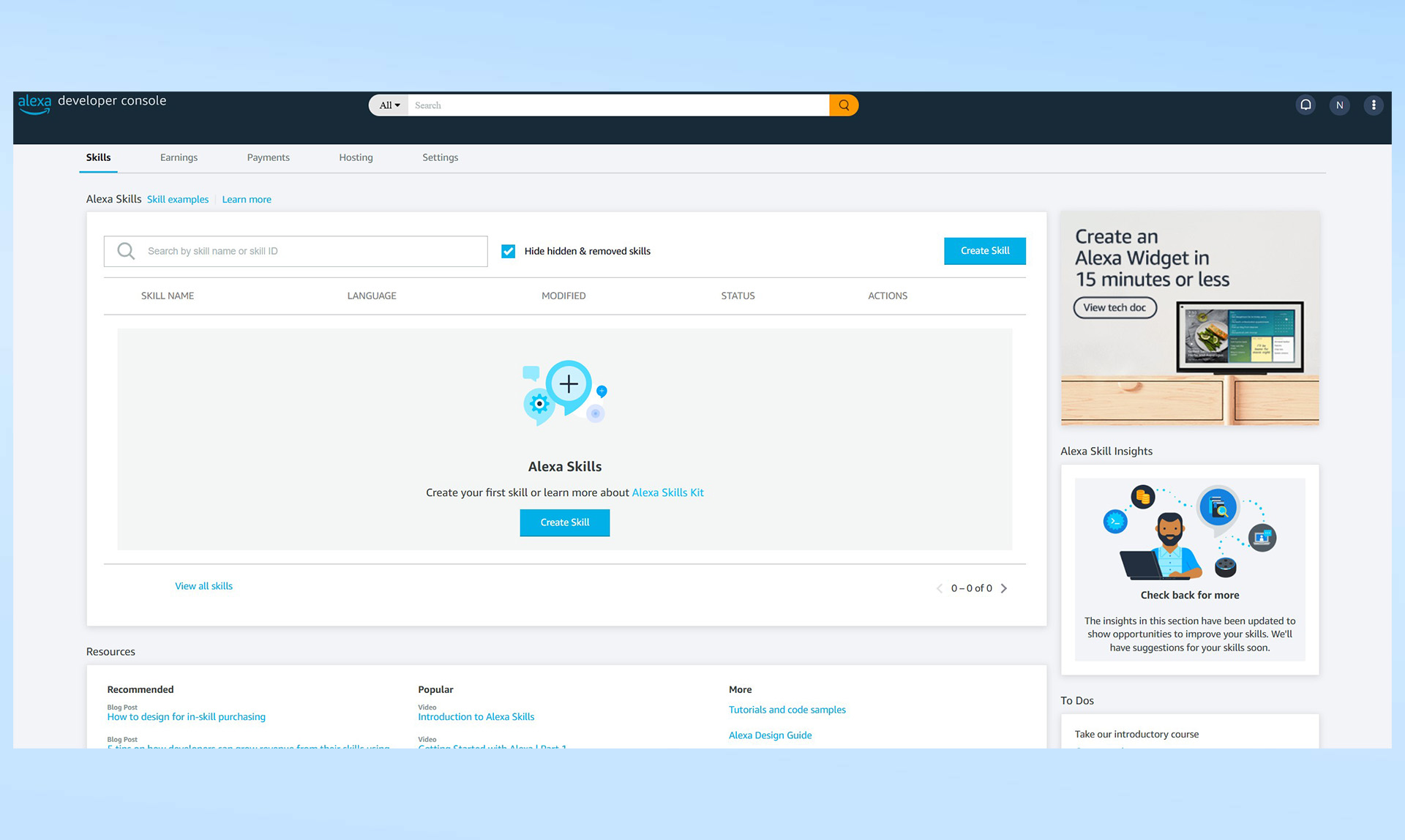Click View tech doc for Alexa Widgets
The image size is (1405, 840).
click(1114, 307)
